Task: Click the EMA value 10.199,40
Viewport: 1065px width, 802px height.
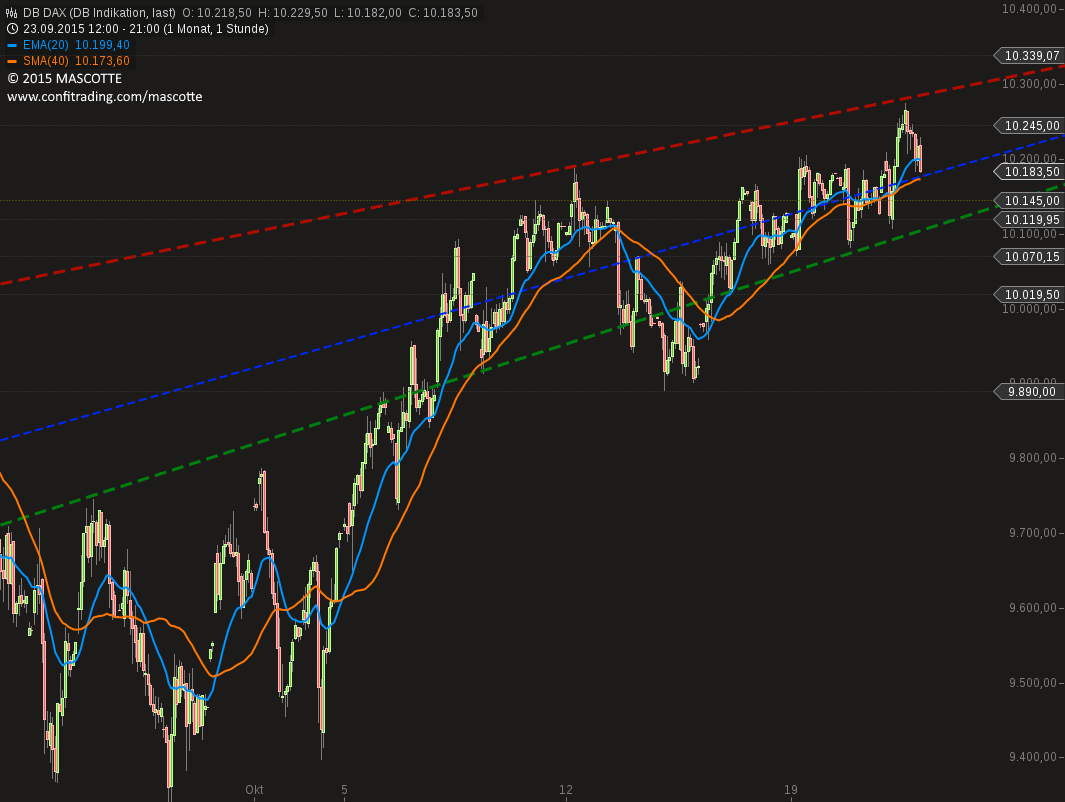Action: pyautogui.click(x=102, y=45)
